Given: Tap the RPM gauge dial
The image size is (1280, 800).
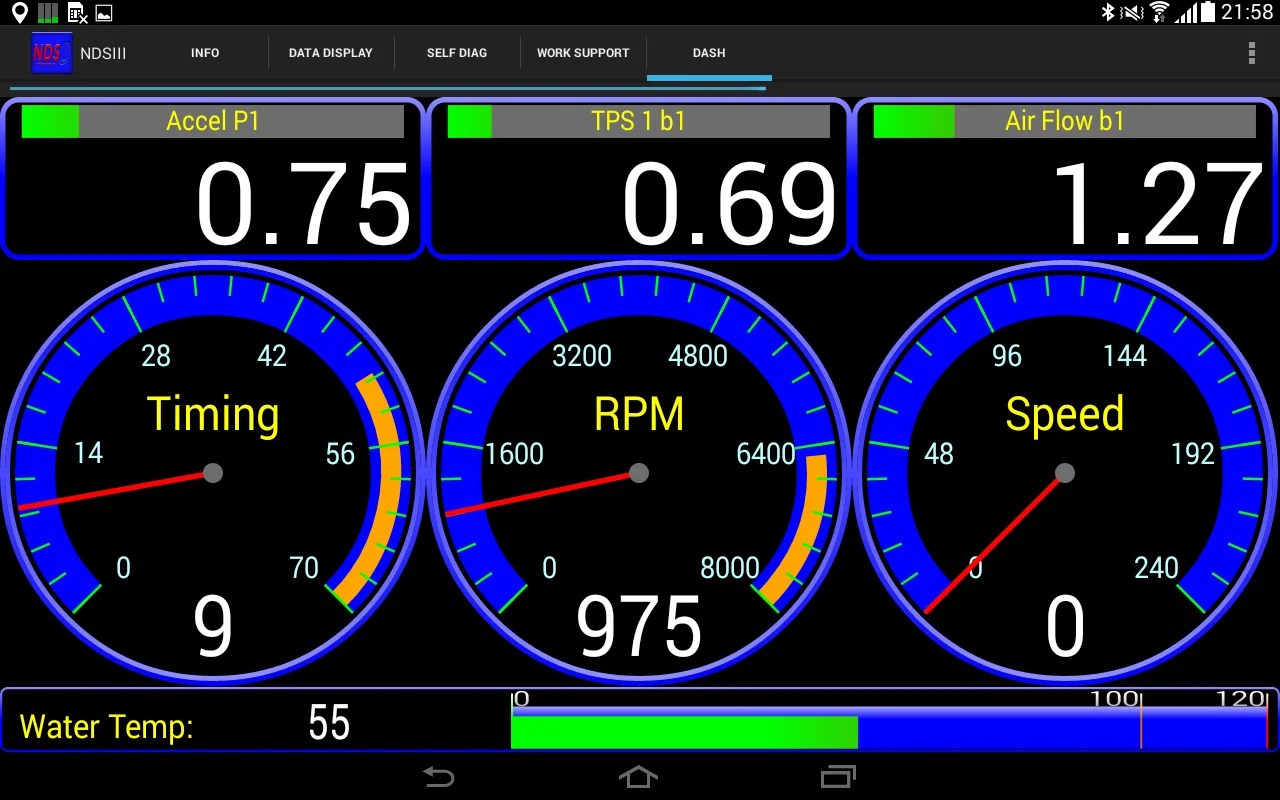Looking at the screenshot, I should pos(639,472).
